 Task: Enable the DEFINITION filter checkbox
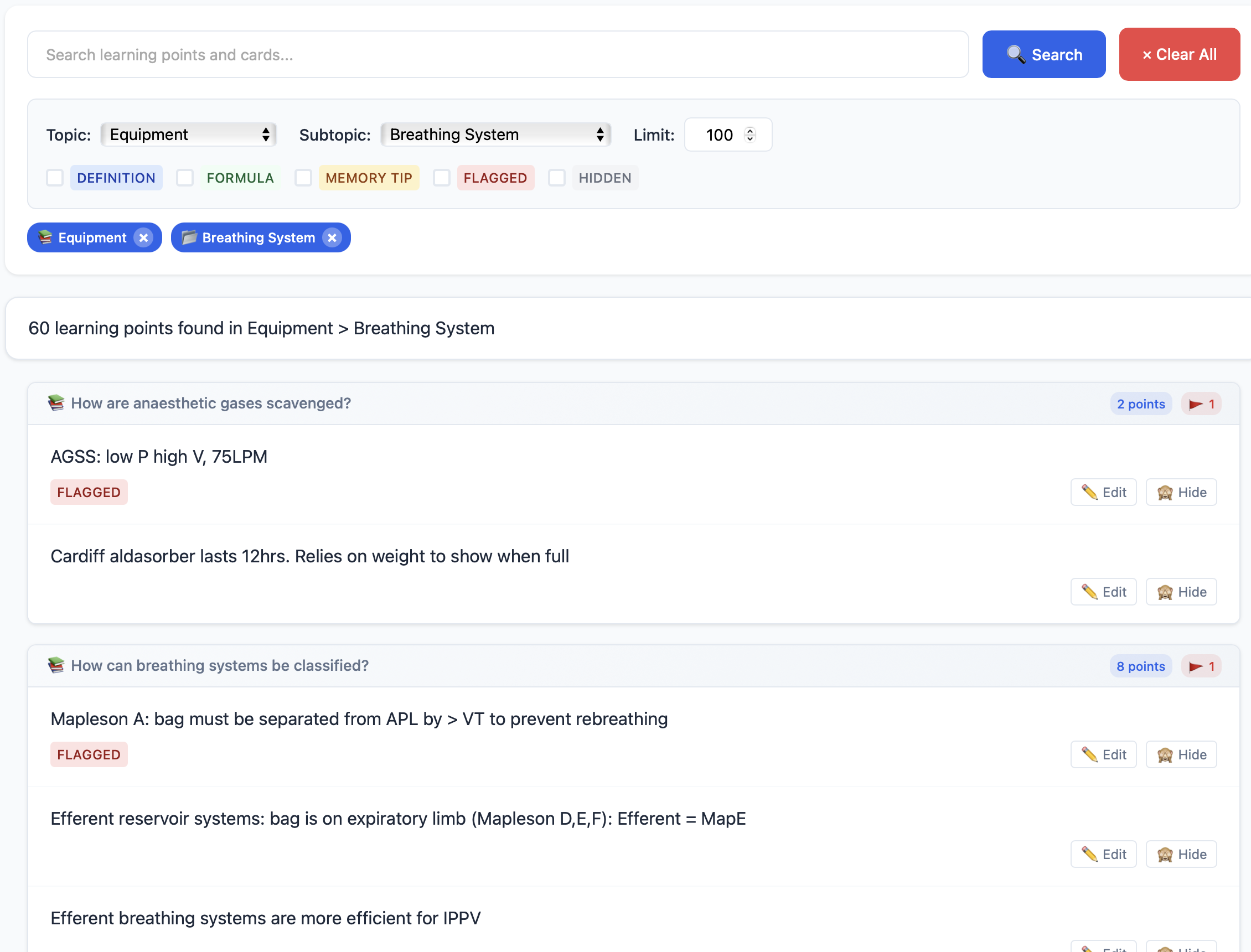55,178
